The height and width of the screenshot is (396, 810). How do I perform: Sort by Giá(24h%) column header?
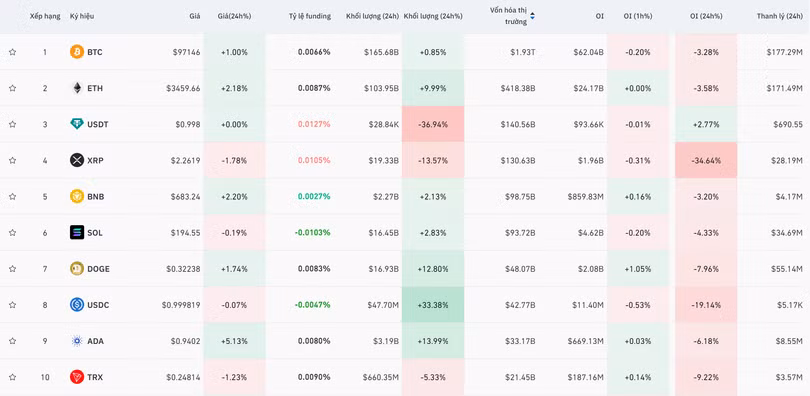click(x=235, y=17)
